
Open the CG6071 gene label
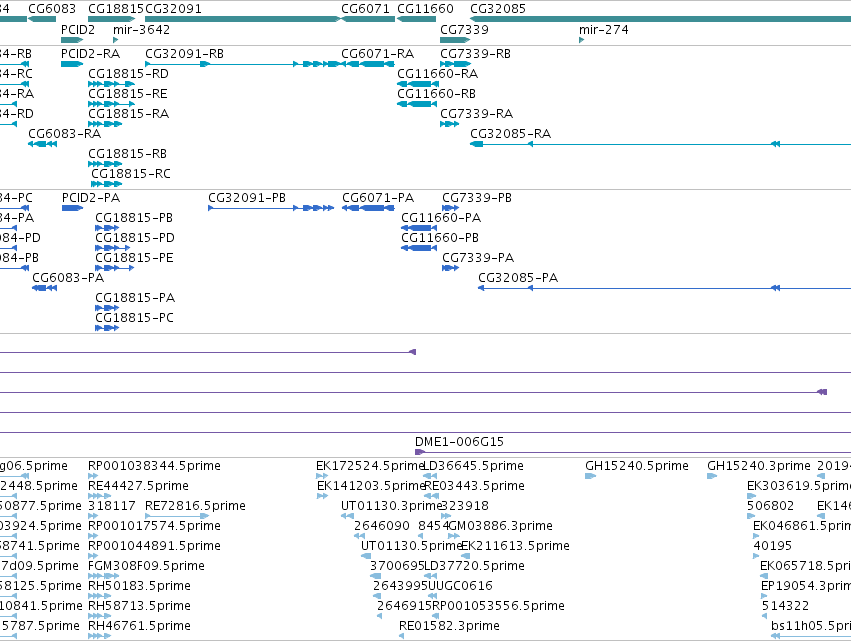tap(365, 9)
